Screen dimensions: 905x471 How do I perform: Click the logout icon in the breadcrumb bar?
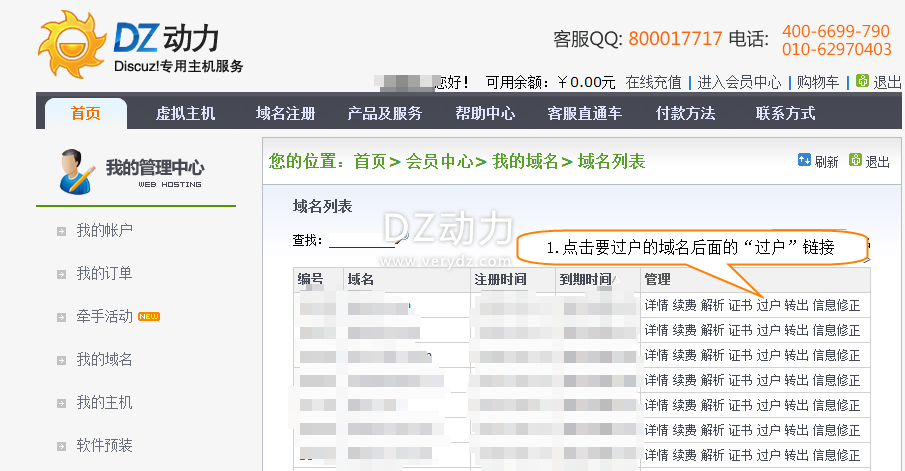tap(855, 161)
